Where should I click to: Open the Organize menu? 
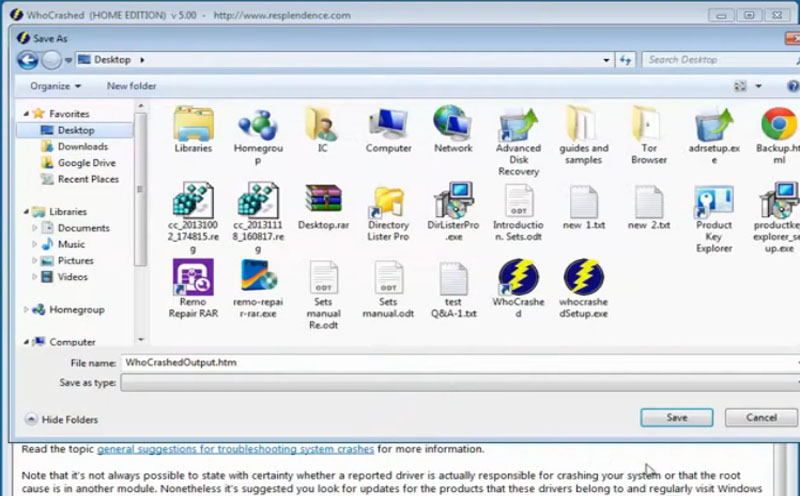click(x=55, y=86)
